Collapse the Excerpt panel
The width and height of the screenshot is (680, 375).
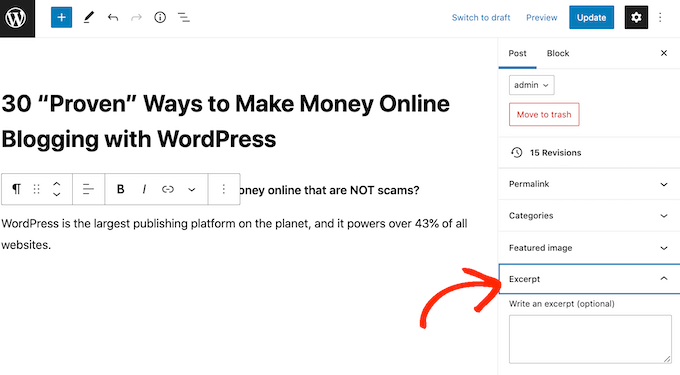tap(589, 279)
